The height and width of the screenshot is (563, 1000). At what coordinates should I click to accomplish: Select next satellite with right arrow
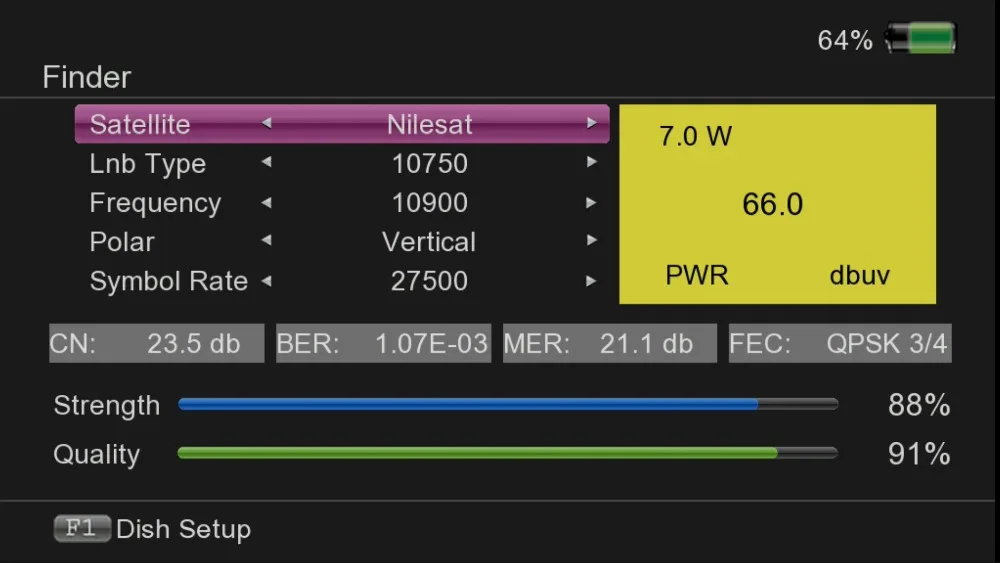(x=591, y=123)
